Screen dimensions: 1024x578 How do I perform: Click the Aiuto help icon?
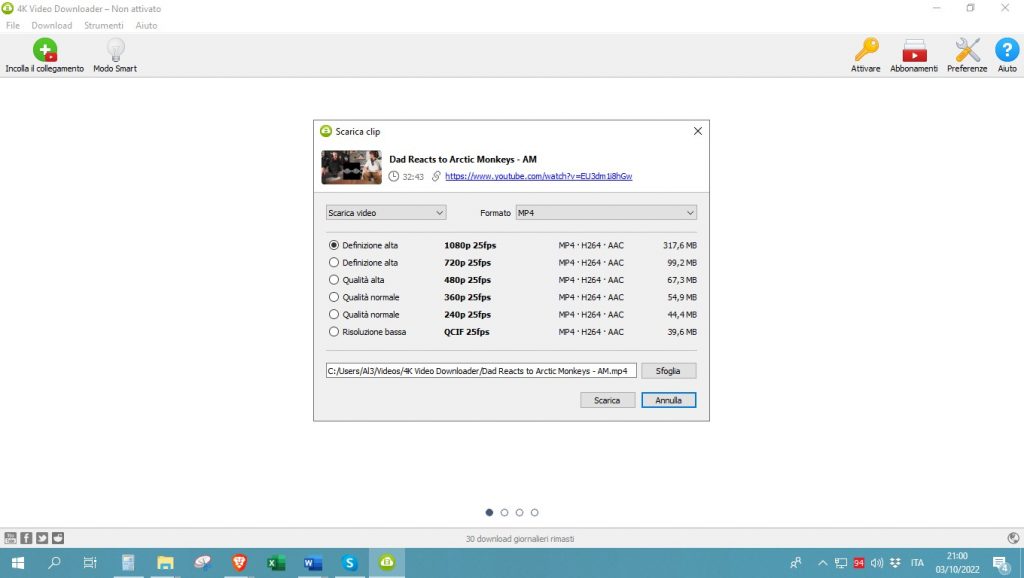coord(1006,50)
